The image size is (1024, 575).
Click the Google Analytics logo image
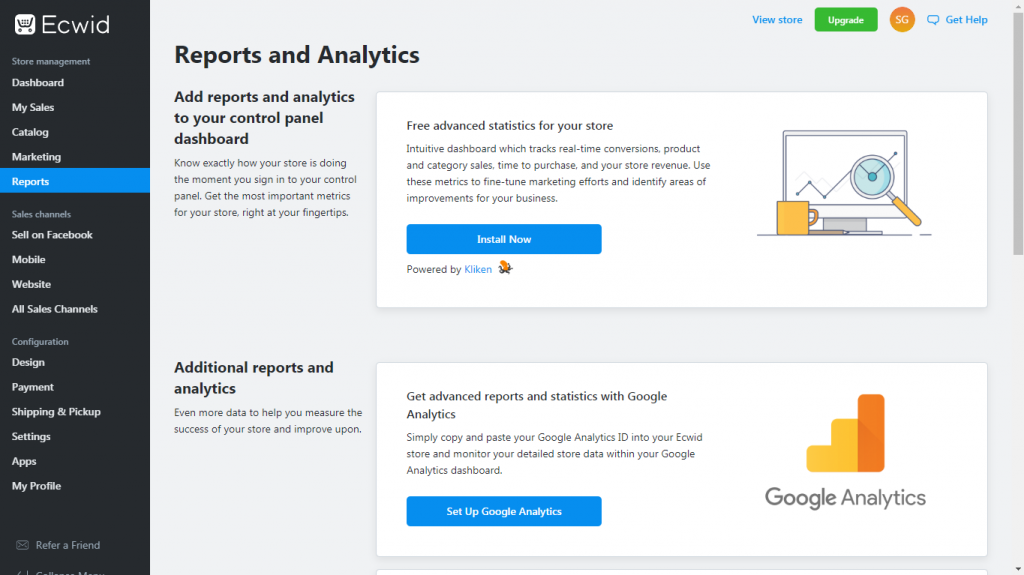click(845, 451)
